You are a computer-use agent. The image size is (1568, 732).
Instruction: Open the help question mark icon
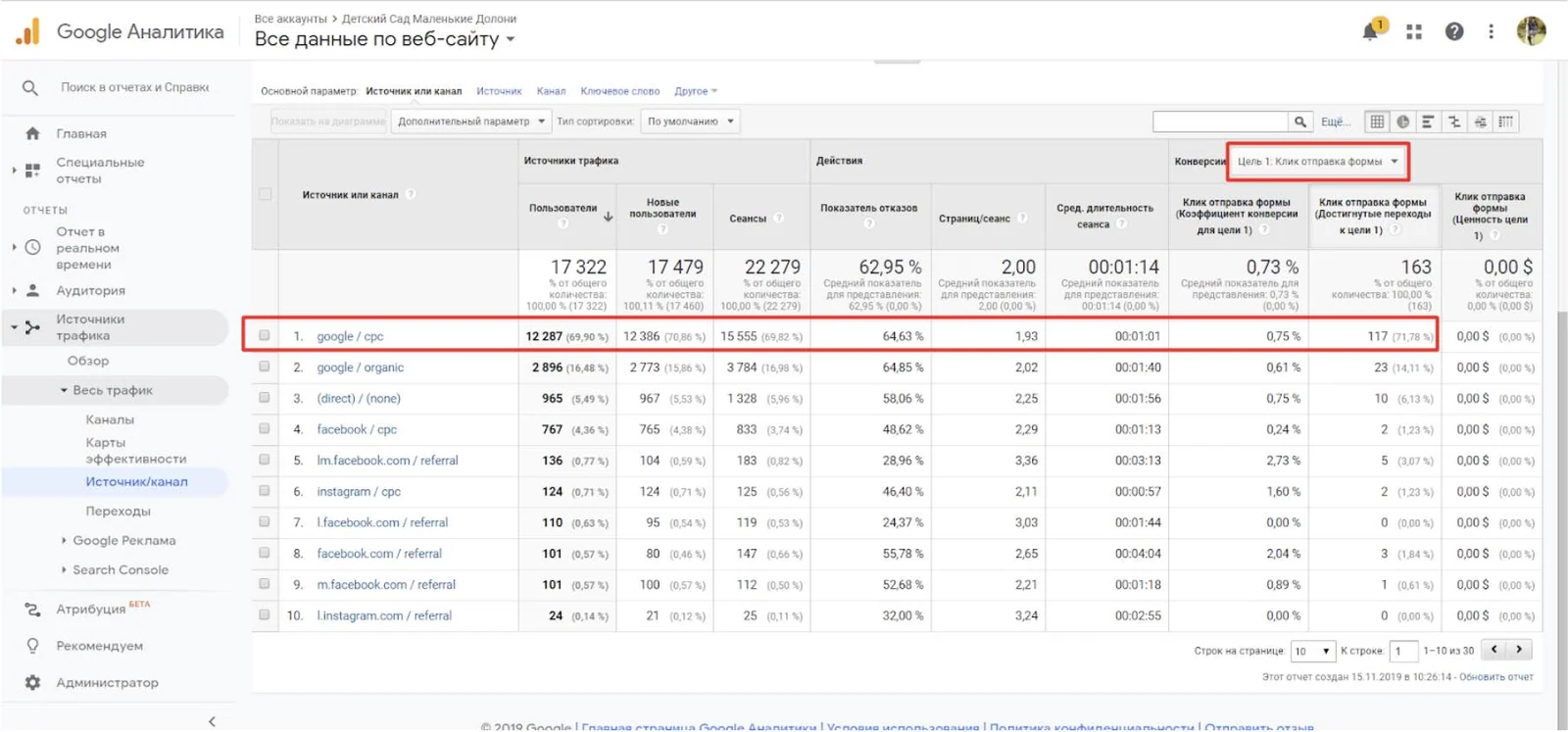(x=1454, y=31)
